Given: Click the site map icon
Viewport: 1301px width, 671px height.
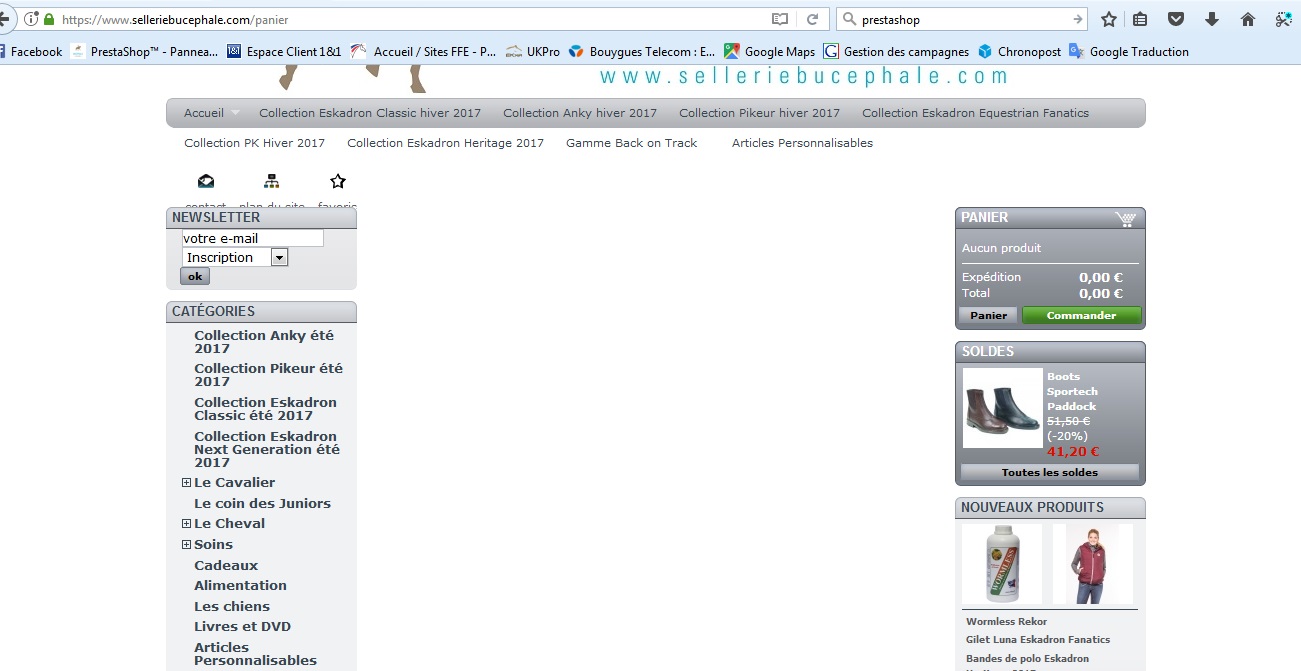Looking at the screenshot, I should (x=271, y=181).
